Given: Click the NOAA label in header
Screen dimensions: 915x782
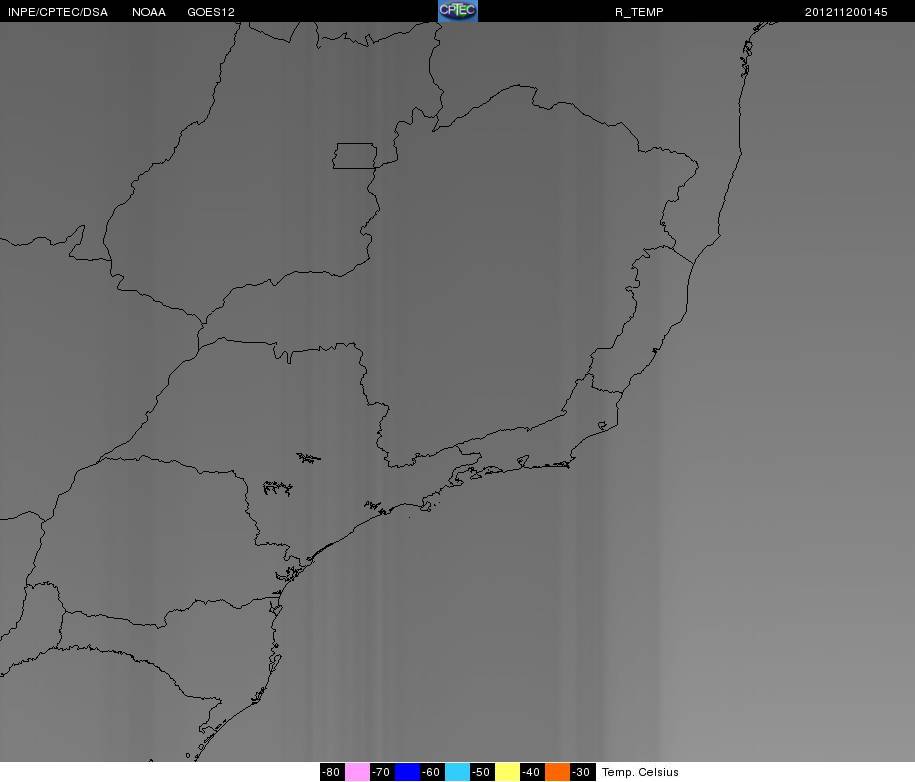Looking at the screenshot, I should (149, 12).
